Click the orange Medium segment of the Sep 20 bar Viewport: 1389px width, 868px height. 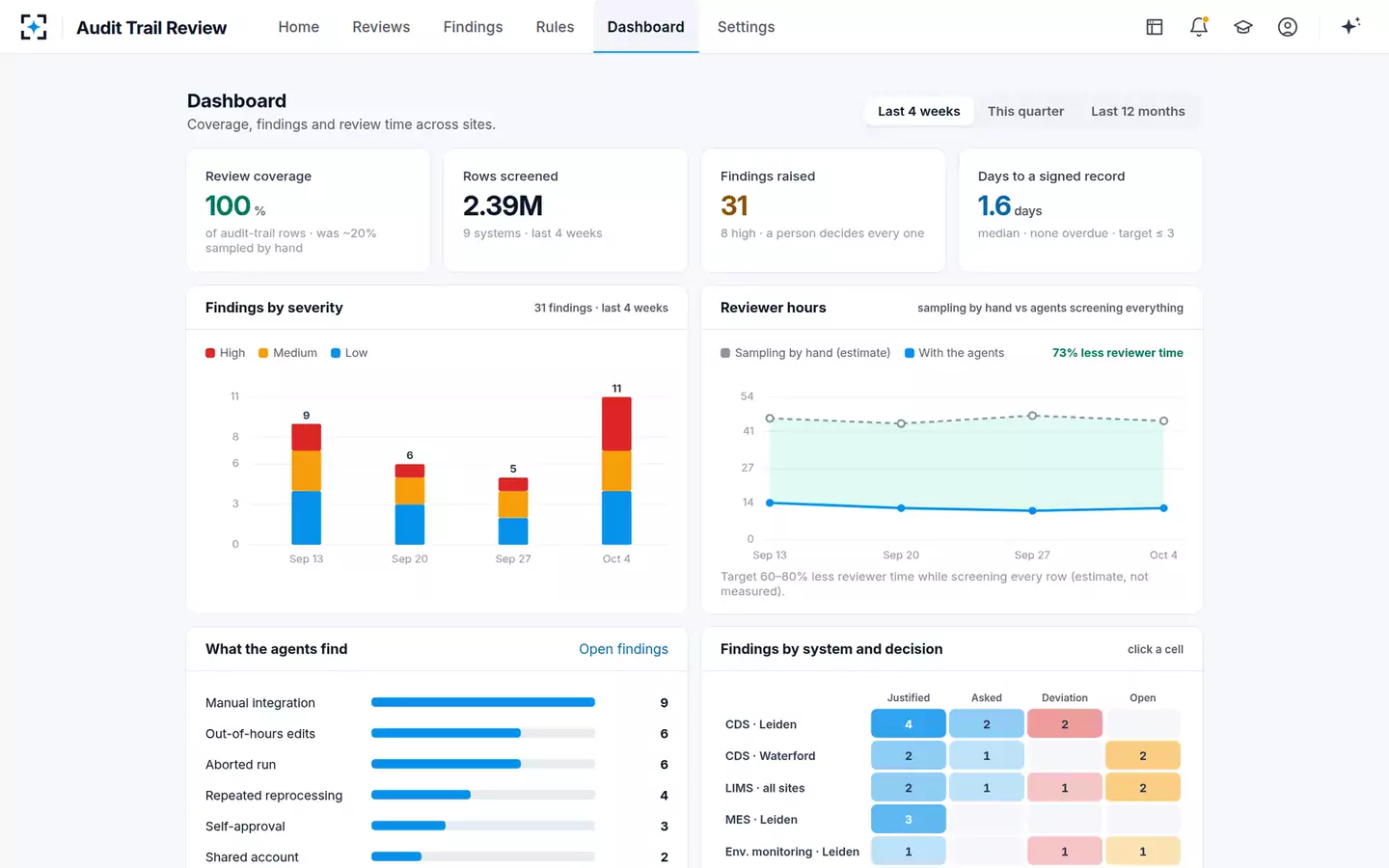coord(410,491)
